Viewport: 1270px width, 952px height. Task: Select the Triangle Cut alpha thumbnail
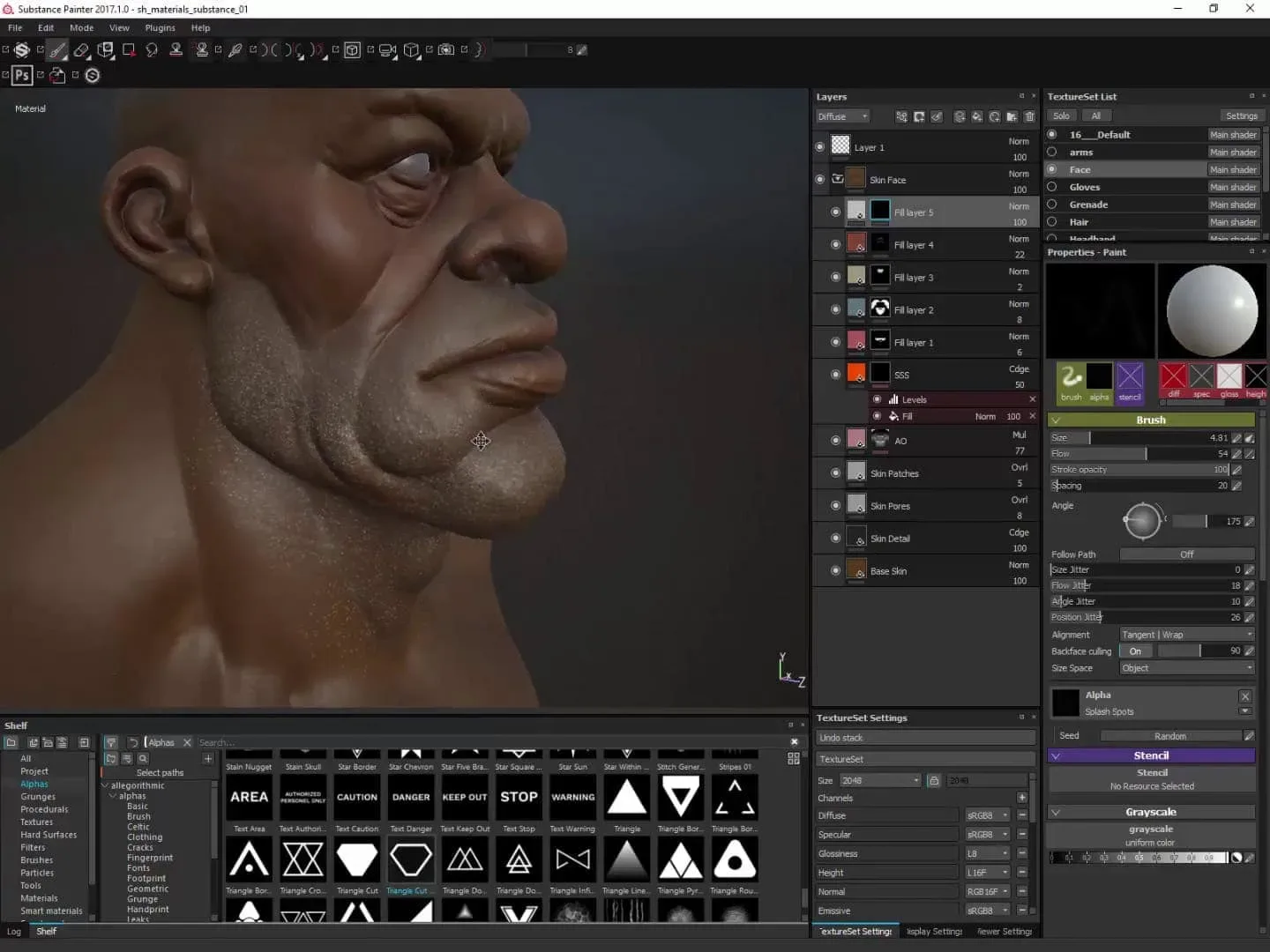click(x=410, y=859)
